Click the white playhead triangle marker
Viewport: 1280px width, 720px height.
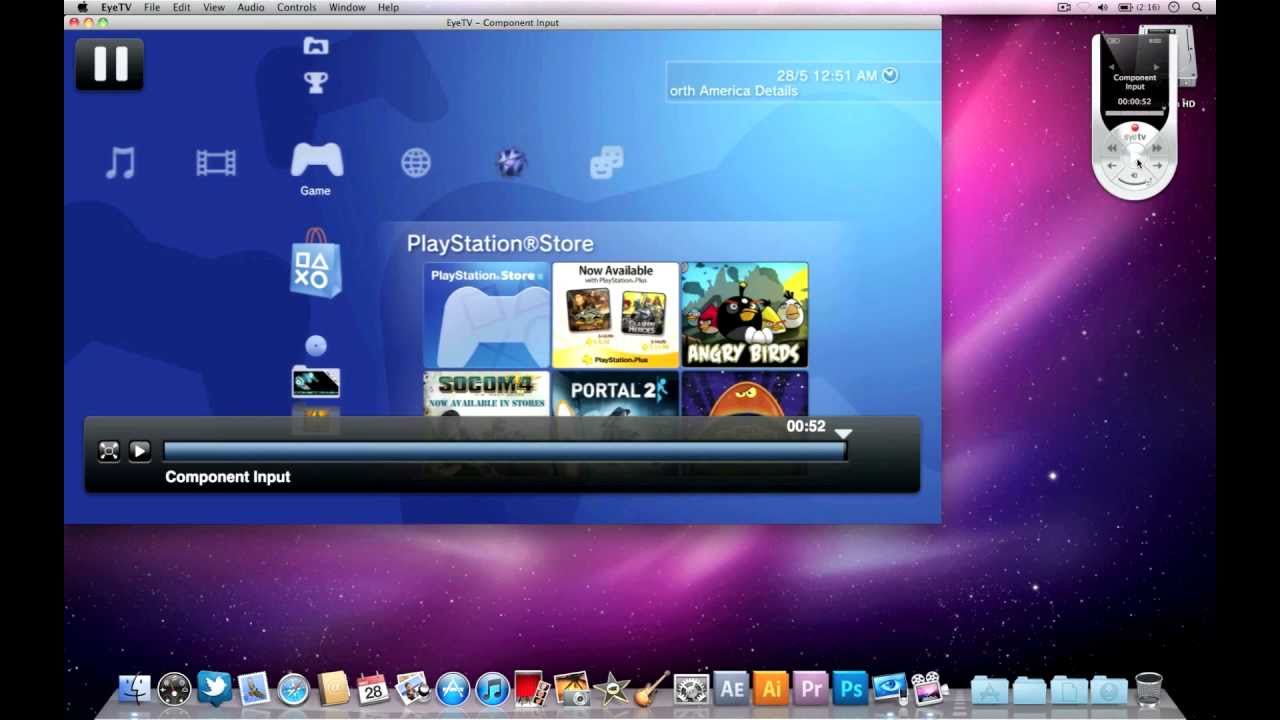(x=843, y=434)
